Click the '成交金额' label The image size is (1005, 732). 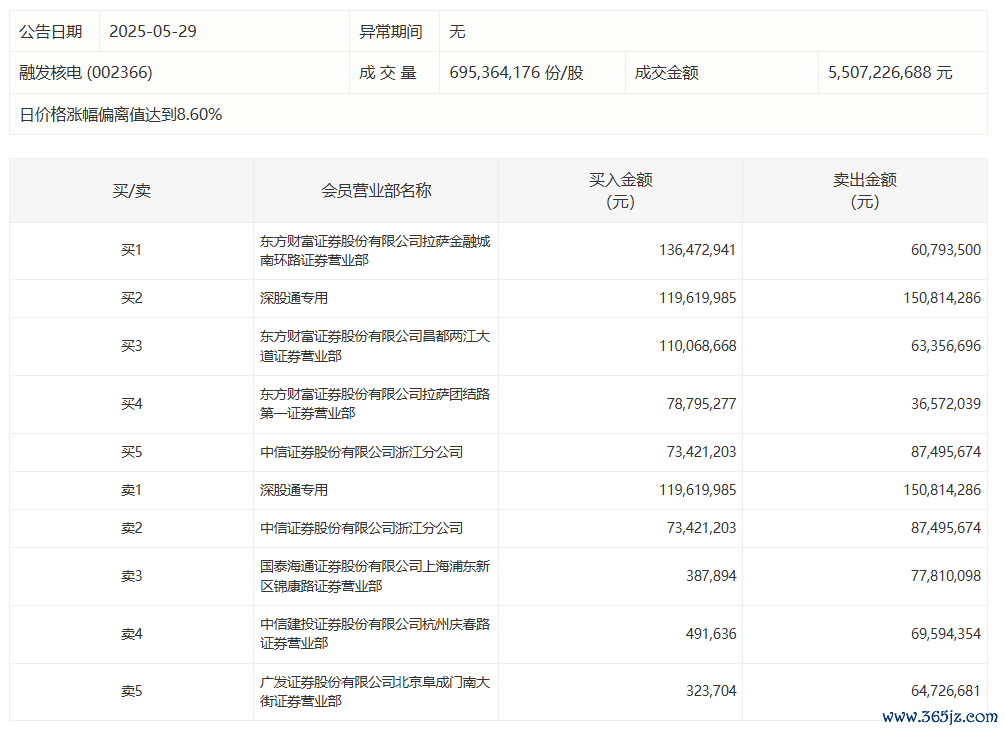tap(667, 72)
